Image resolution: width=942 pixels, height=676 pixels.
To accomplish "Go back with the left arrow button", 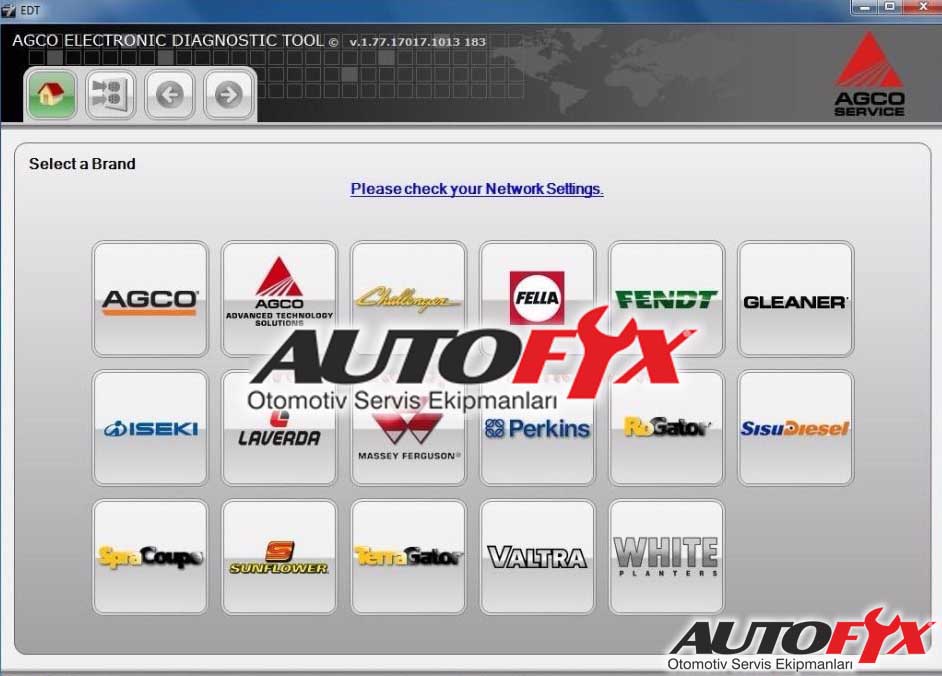I will coord(170,96).
